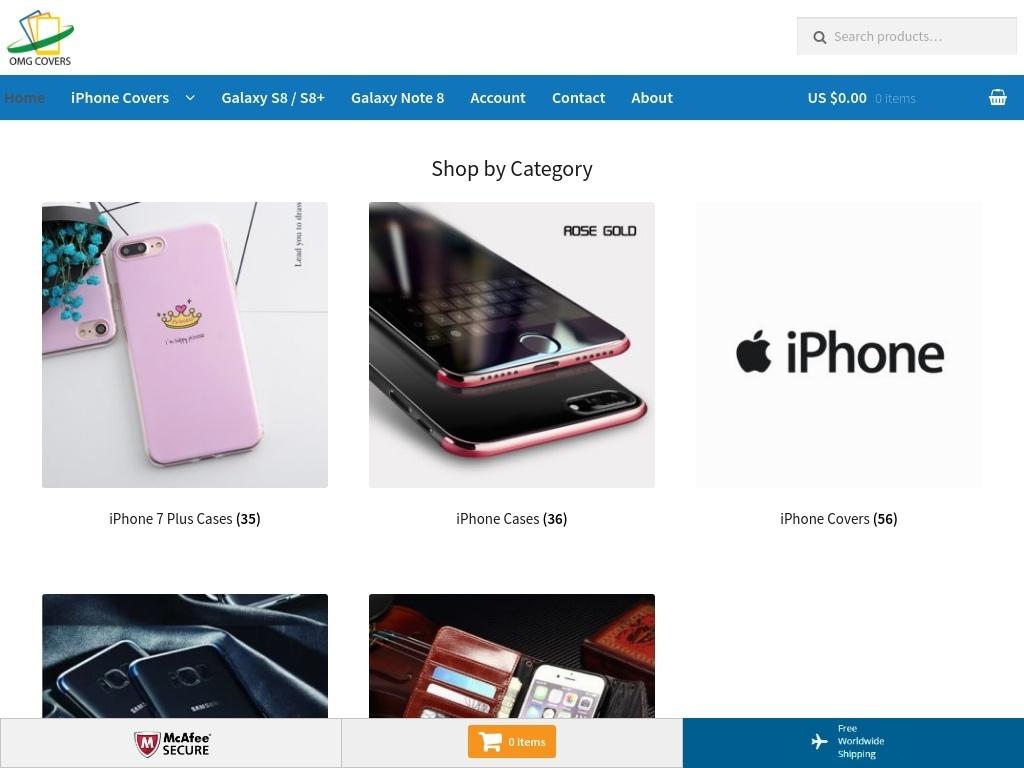Image resolution: width=1024 pixels, height=768 pixels.
Task: Open the About page
Action: pyautogui.click(x=652, y=98)
